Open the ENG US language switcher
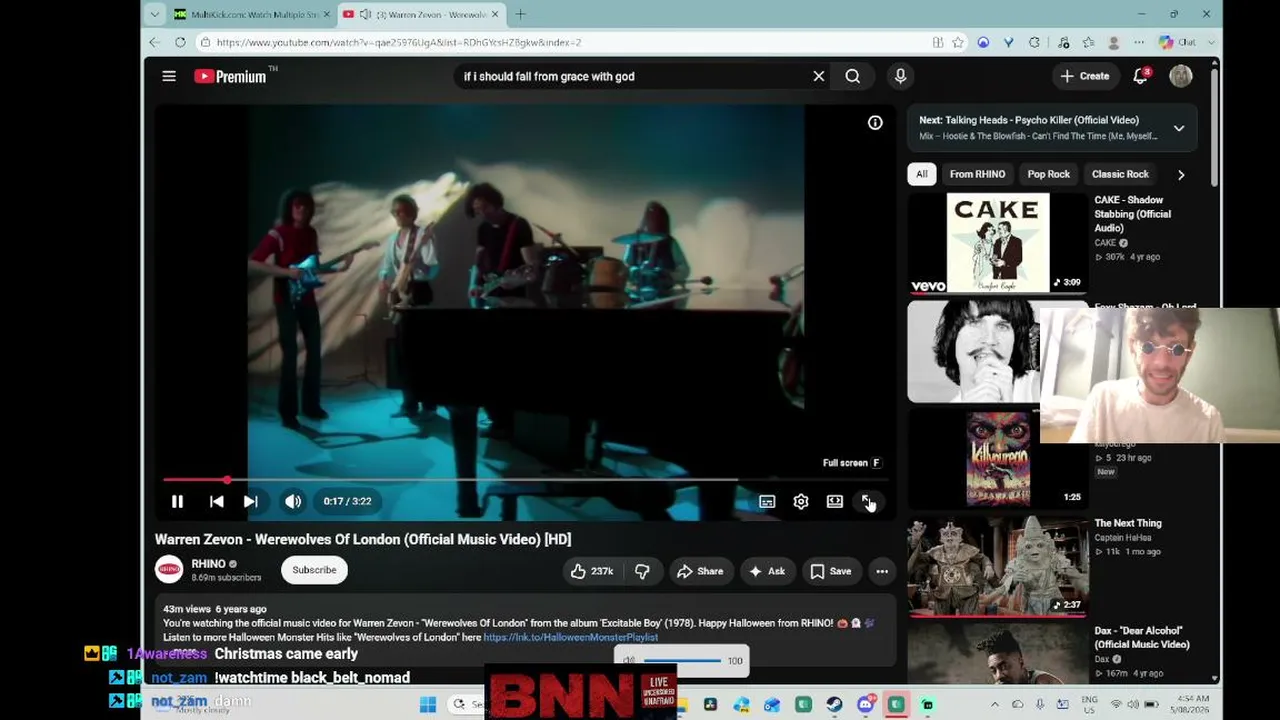1280x720 pixels. click(x=1089, y=705)
